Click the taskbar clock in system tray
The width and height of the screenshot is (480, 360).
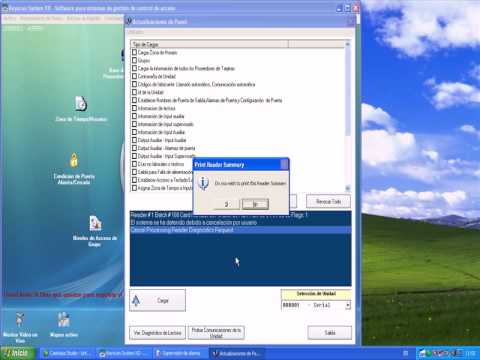click(x=470, y=353)
